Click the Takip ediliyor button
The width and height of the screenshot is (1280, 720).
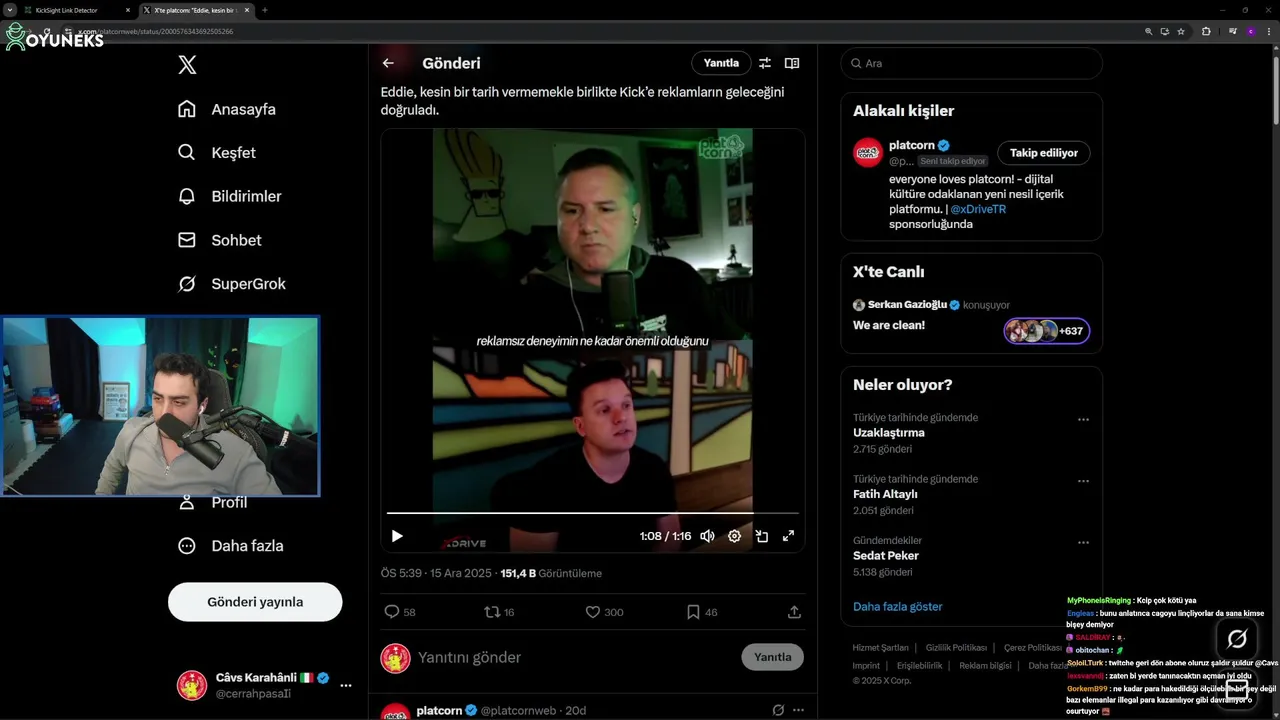coord(1043,153)
